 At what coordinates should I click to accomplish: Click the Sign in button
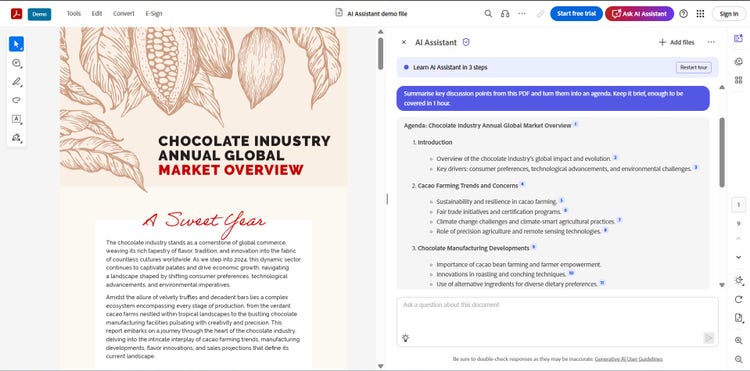pos(728,14)
